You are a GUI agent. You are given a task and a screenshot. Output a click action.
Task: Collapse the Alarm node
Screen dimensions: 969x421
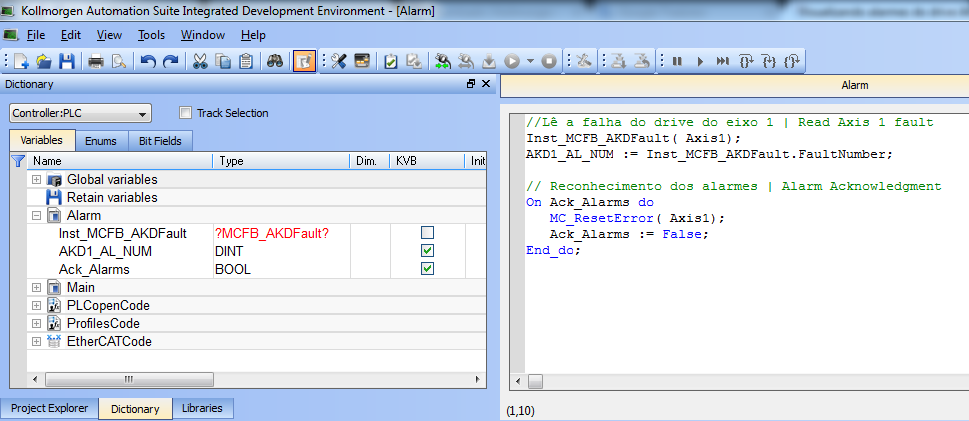tap(36, 216)
